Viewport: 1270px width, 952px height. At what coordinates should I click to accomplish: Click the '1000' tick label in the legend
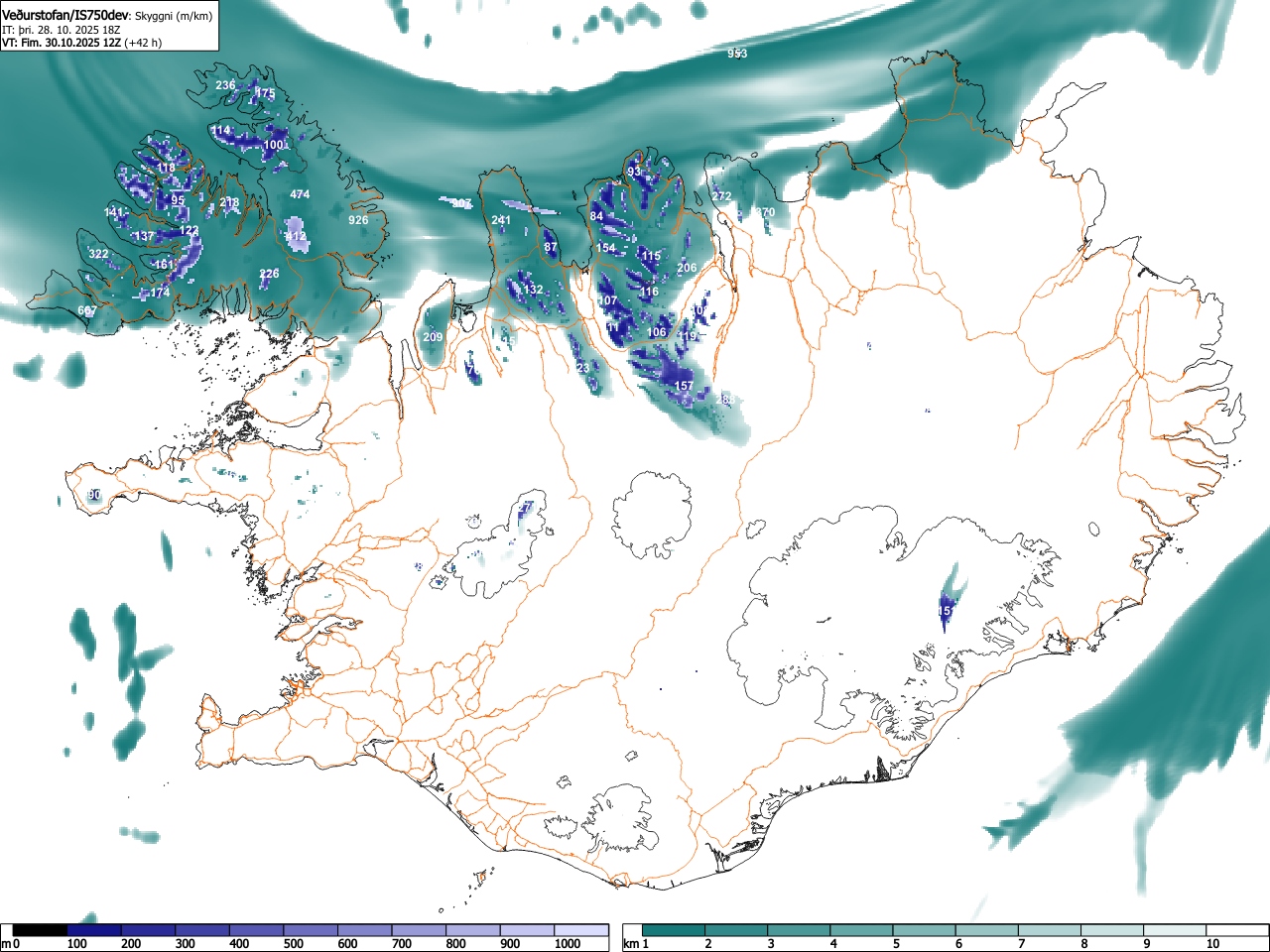tap(568, 944)
